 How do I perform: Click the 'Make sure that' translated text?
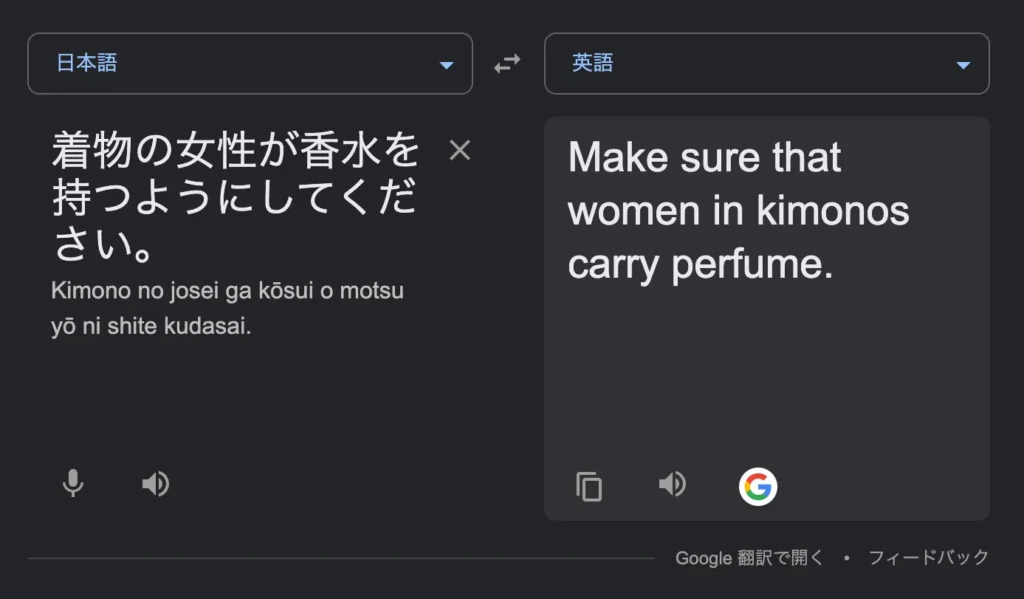704,158
